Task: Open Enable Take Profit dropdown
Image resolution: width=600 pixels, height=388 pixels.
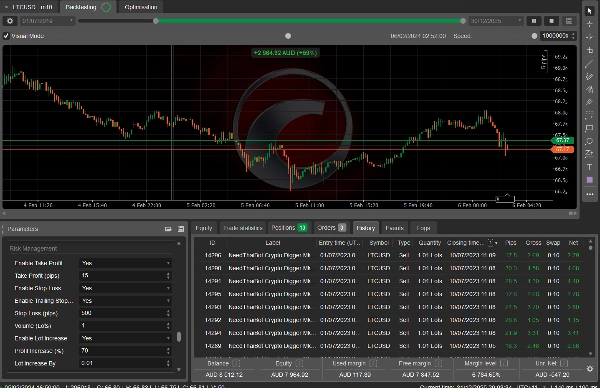Action: (x=125, y=263)
